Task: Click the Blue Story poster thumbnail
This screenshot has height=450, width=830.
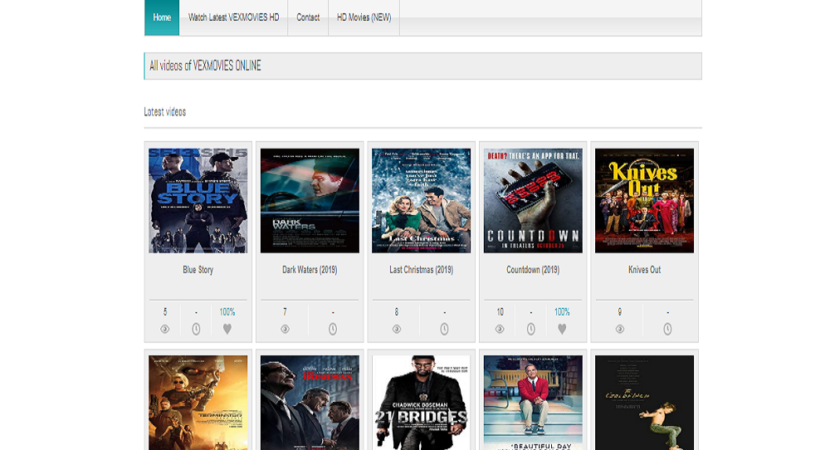Action: [x=198, y=201]
